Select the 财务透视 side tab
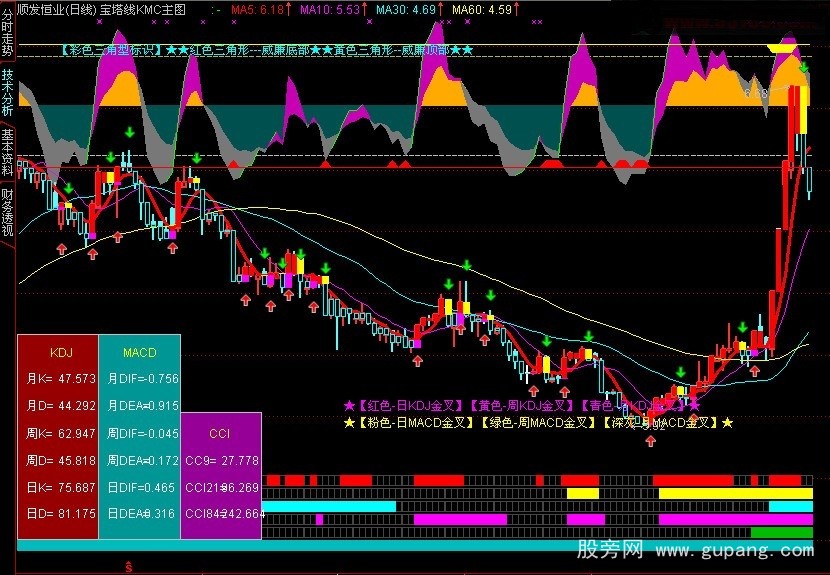The height and width of the screenshot is (575, 830). 7,212
